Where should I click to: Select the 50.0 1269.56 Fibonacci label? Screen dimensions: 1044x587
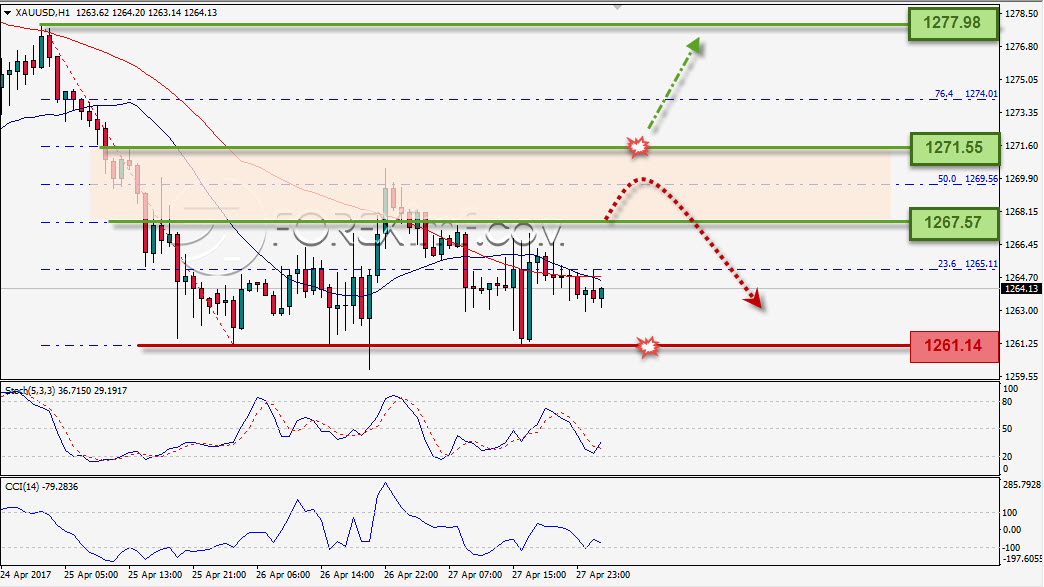(x=967, y=179)
